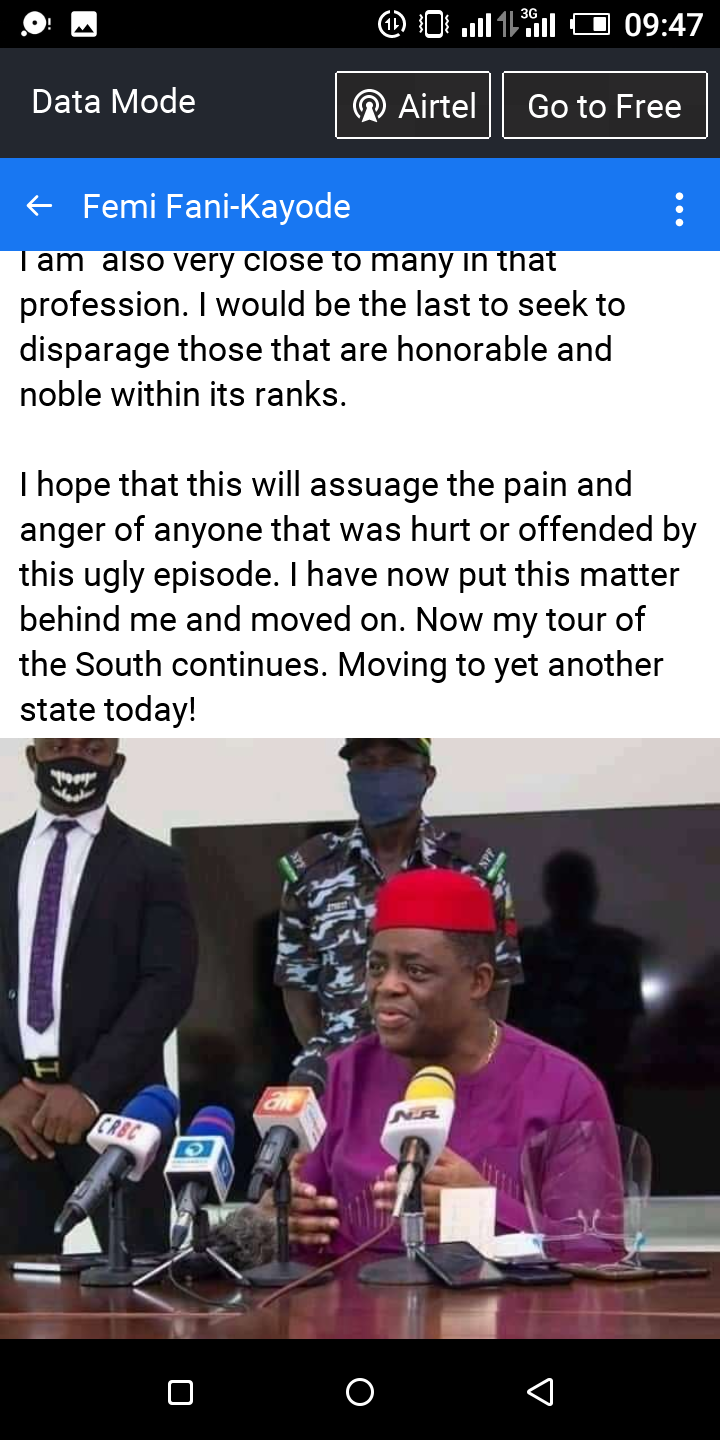The width and height of the screenshot is (720, 1440).
Task: Tap the paragraph starting "I hope that this"
Action: (x=358, y=597)
